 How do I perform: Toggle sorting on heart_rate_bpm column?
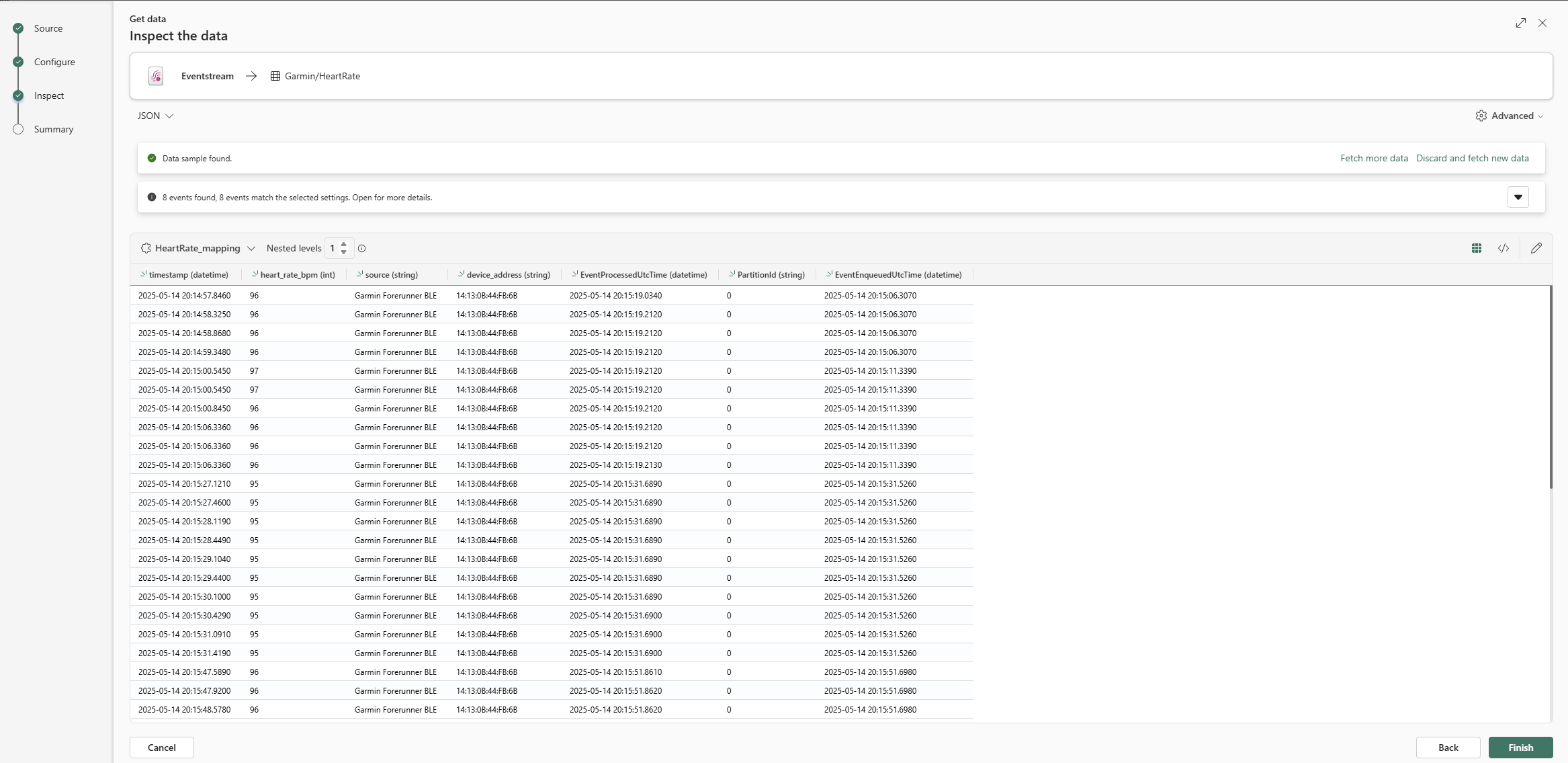[x=255, y=274]
